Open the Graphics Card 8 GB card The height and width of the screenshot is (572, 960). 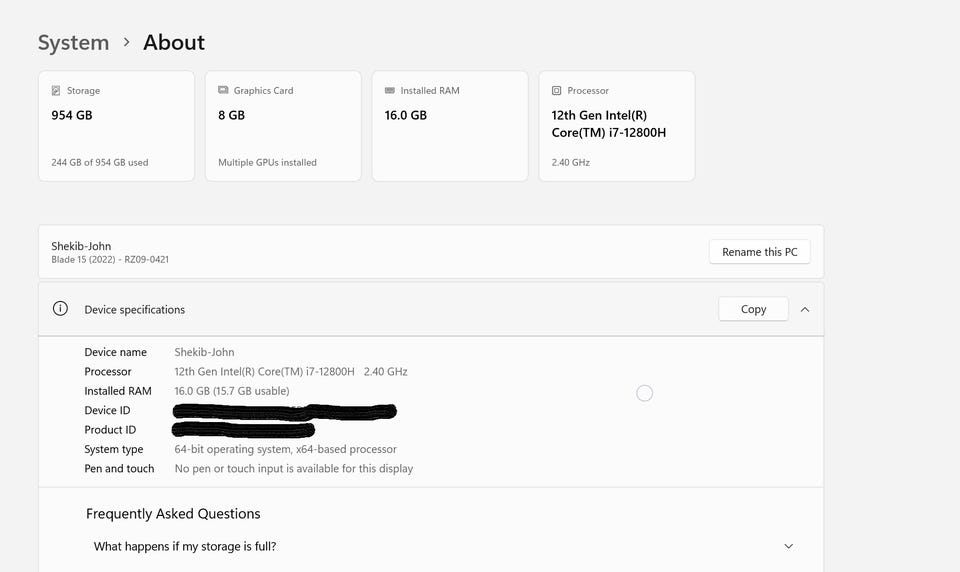coord(283,127)
